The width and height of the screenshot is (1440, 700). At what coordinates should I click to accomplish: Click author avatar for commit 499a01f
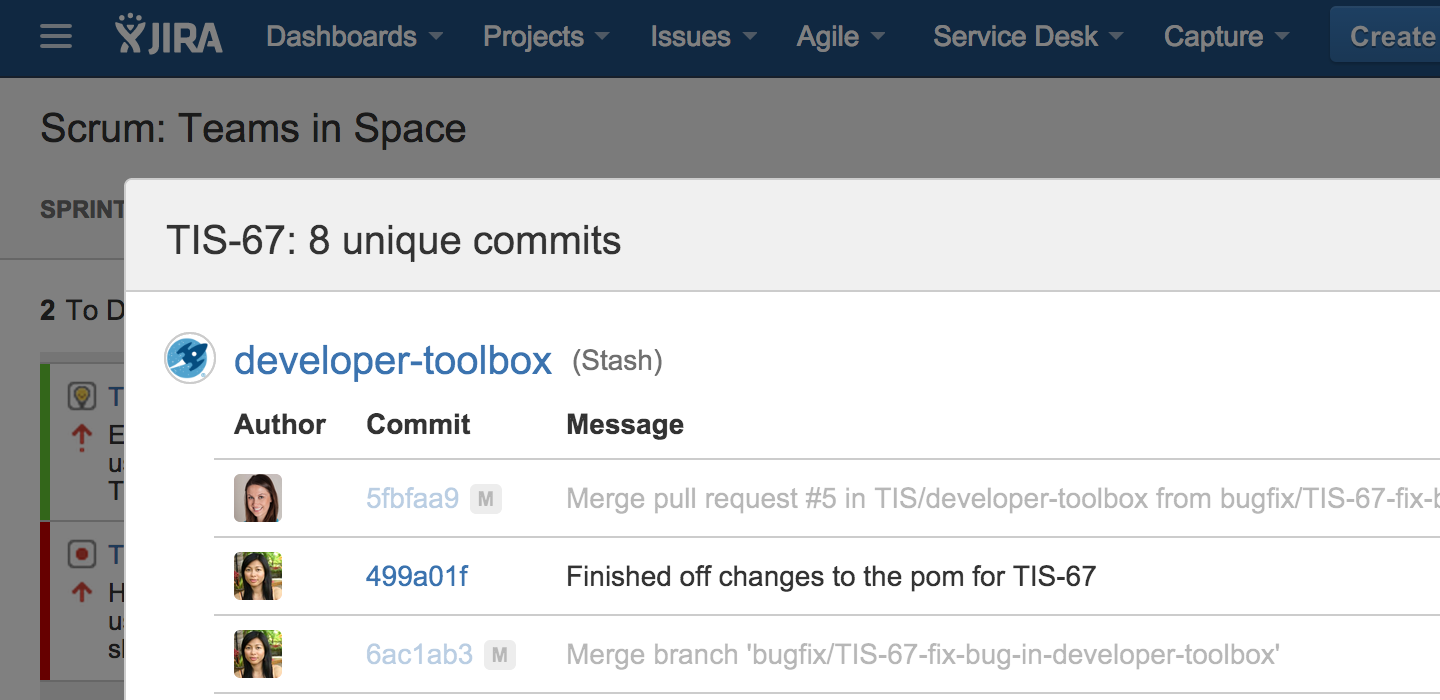coord(258,576)
